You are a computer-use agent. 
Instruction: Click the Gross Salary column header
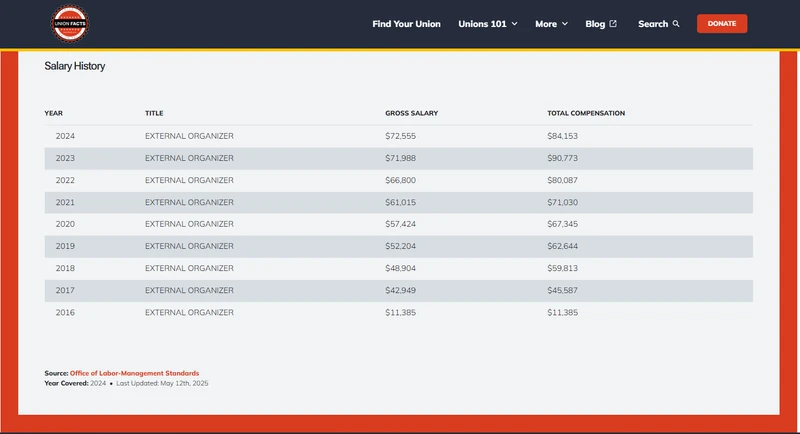click(x=411, y=113)
